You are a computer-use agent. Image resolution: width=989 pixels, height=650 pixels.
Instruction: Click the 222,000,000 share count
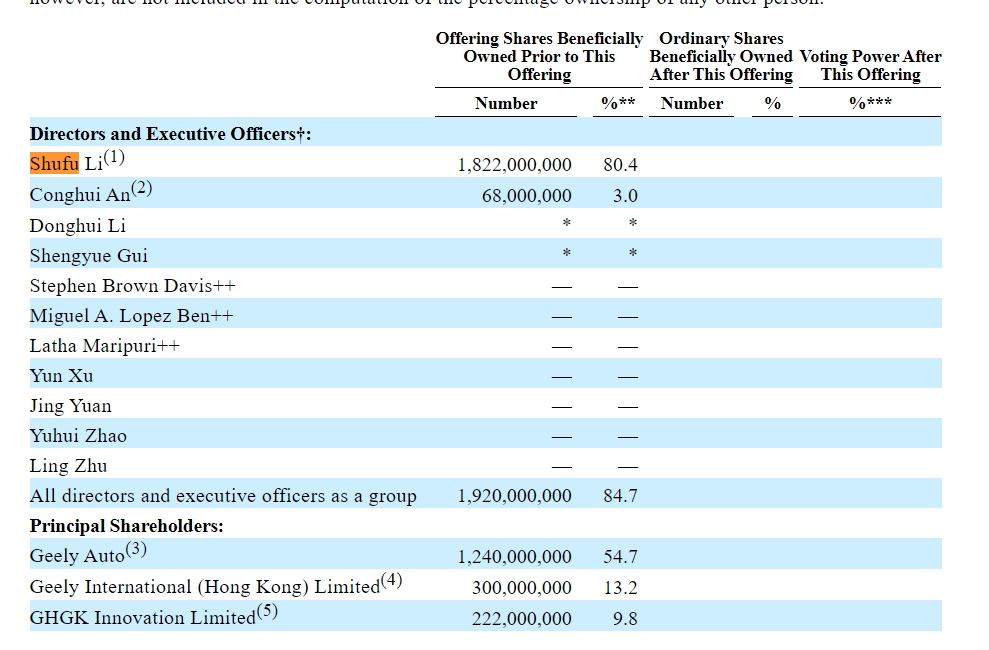pos(522,618)
